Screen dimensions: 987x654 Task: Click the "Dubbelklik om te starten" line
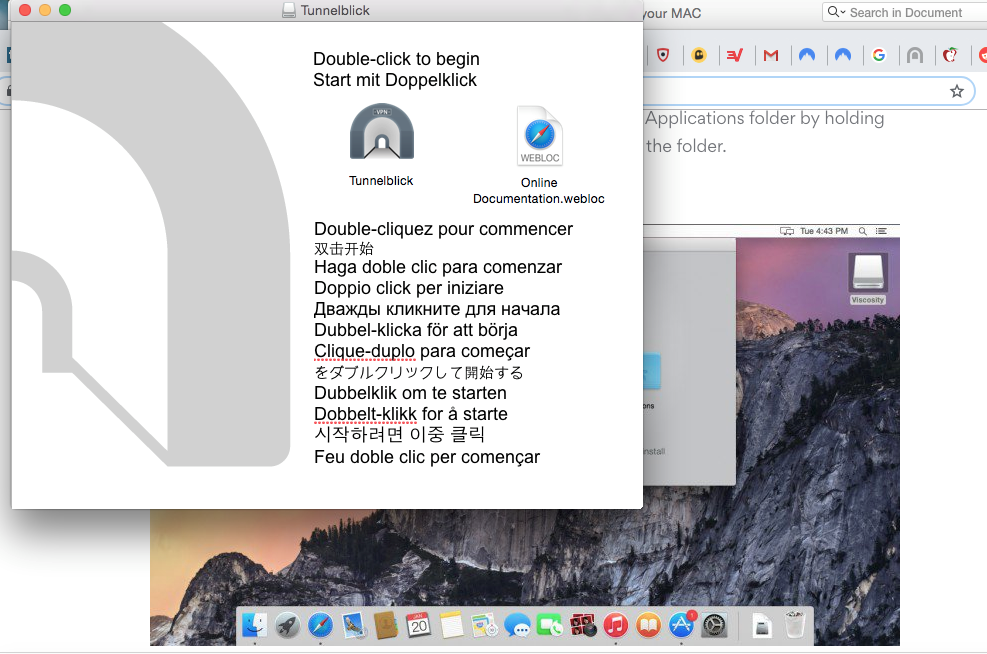click(x=410, y=393)
